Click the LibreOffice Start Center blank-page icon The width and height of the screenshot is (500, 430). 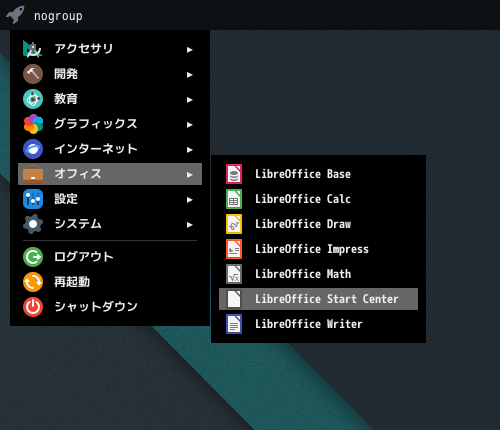pos(234,299)
